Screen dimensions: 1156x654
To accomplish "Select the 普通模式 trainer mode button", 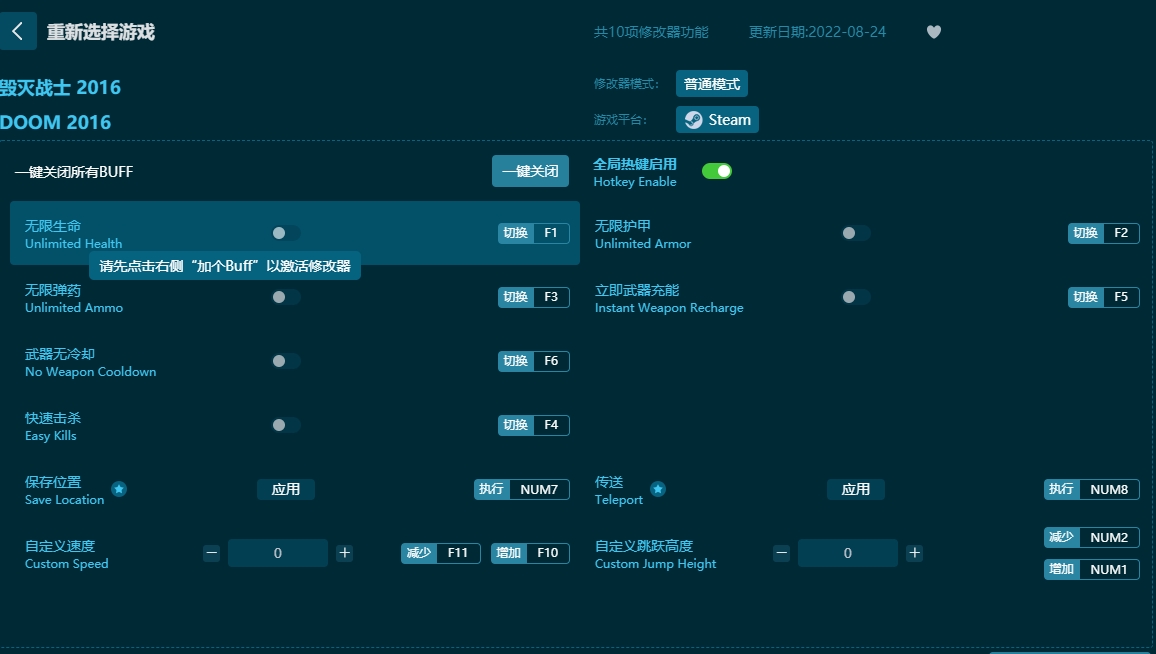I will (711, 83).
